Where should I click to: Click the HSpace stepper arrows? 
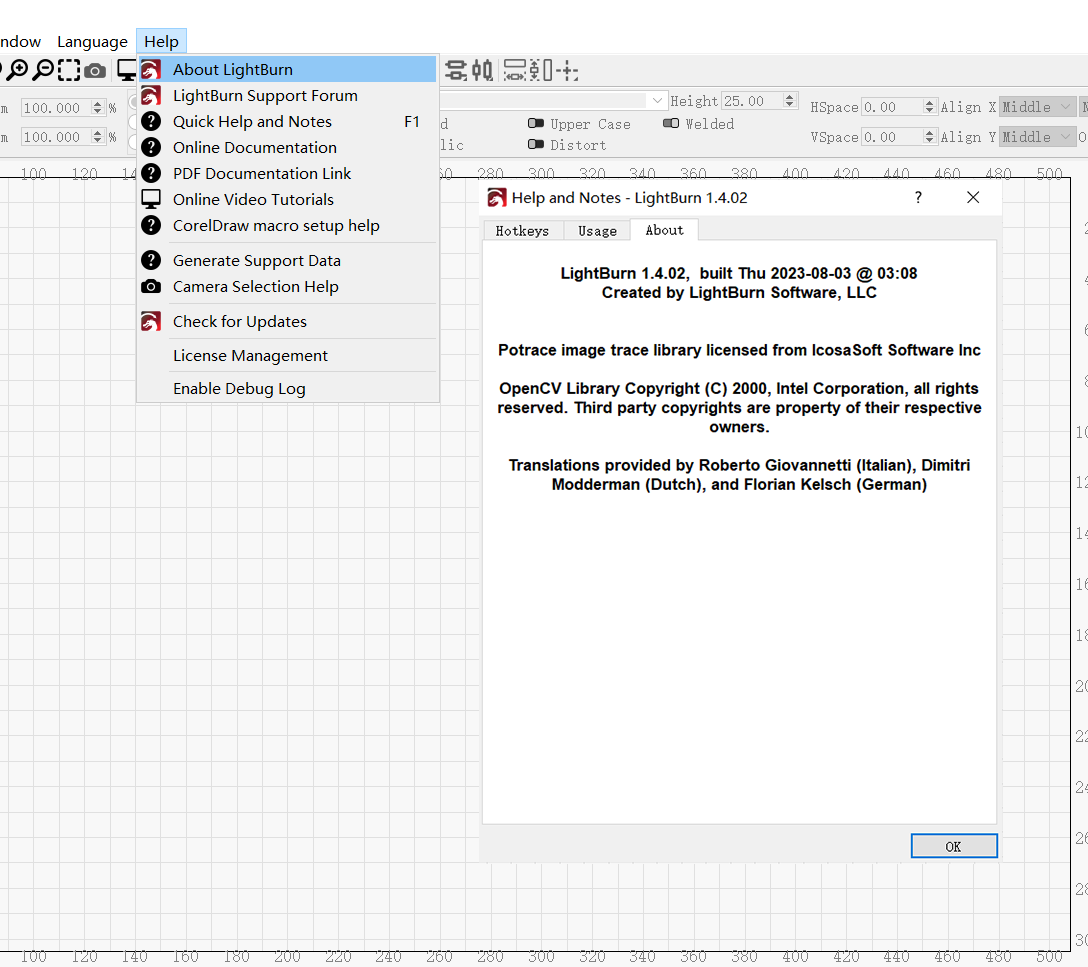(930, 107)
